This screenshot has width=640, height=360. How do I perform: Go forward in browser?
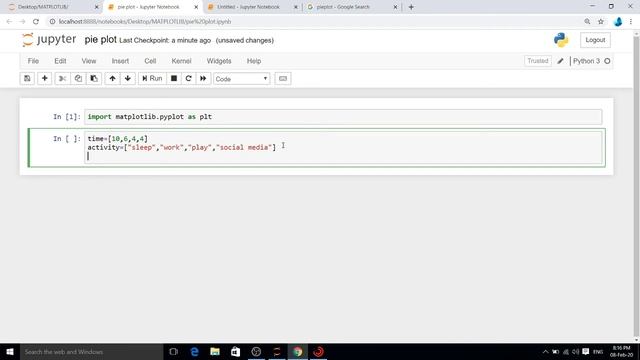[22, 22]
